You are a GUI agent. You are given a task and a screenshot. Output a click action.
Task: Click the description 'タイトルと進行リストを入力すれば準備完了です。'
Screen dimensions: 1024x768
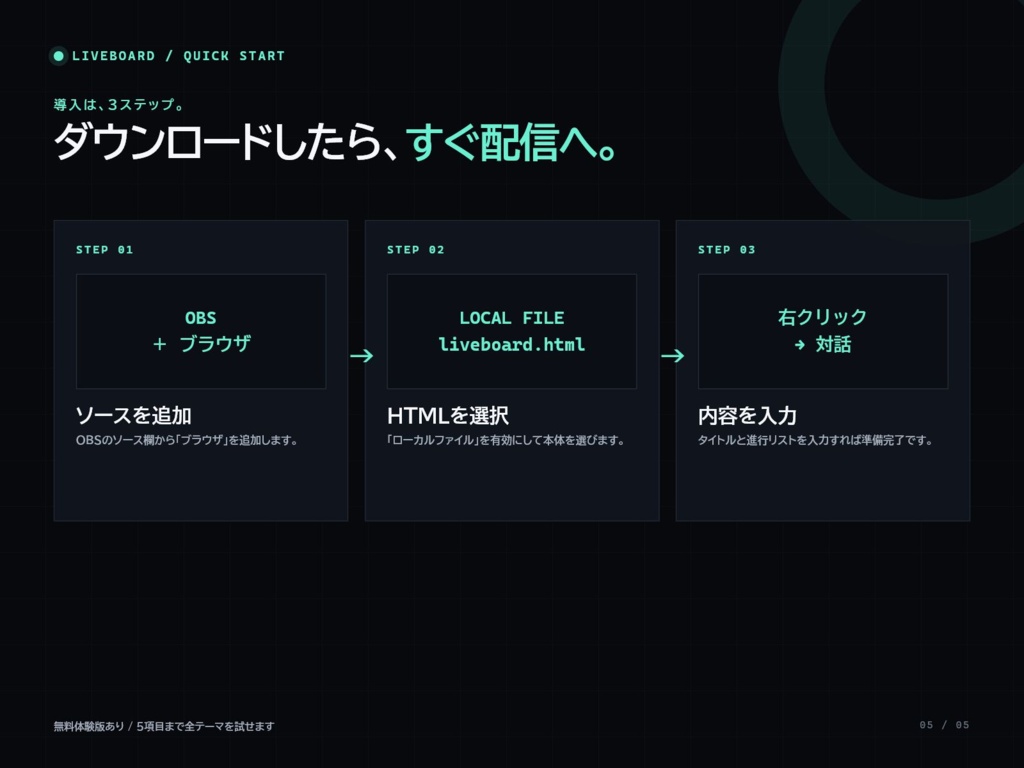(x=815, y=440)
